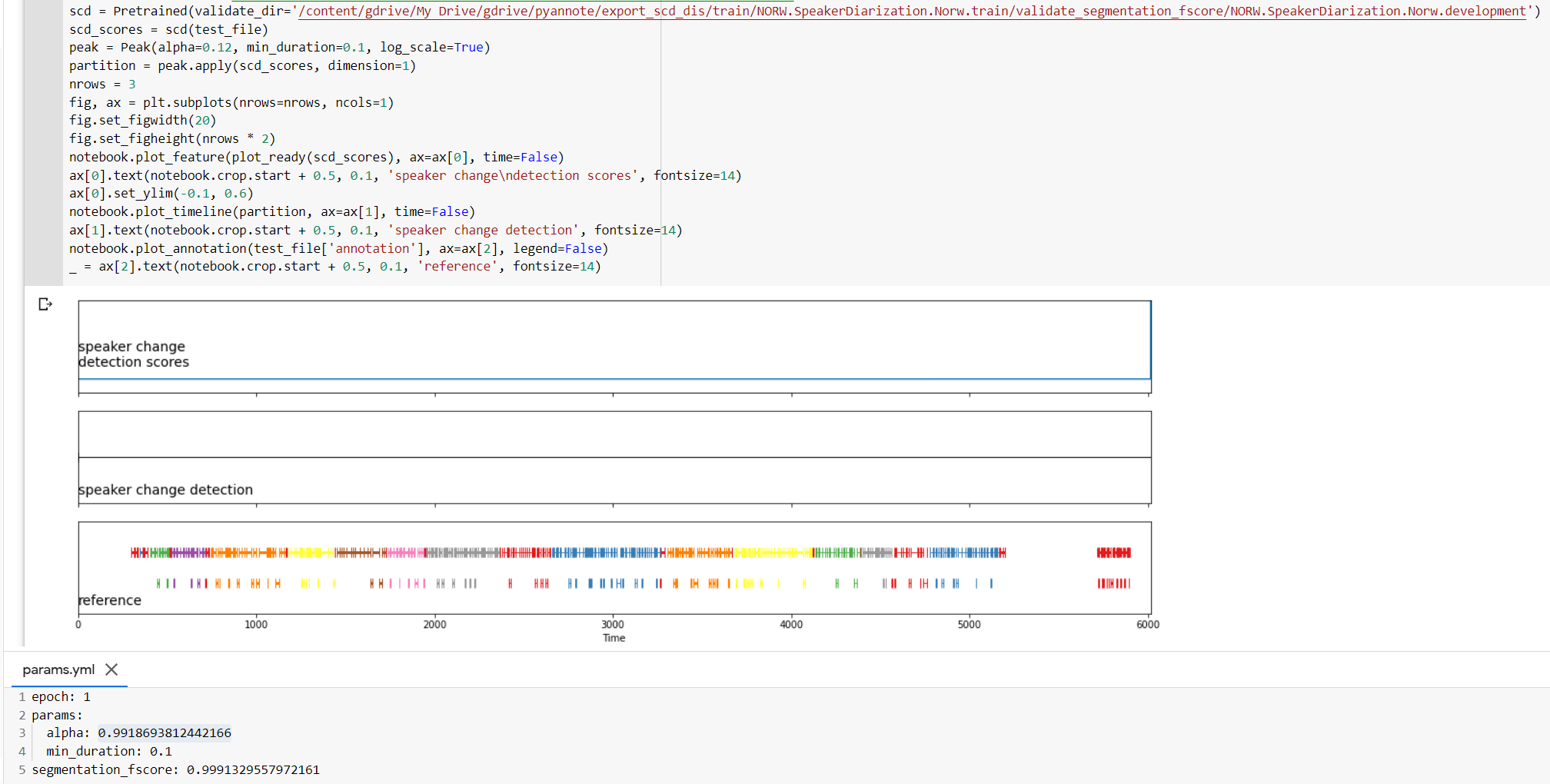Screen dimensions: 1550x784
Task: Click the True keyword in log_scale argument
Action: point(467,47)
